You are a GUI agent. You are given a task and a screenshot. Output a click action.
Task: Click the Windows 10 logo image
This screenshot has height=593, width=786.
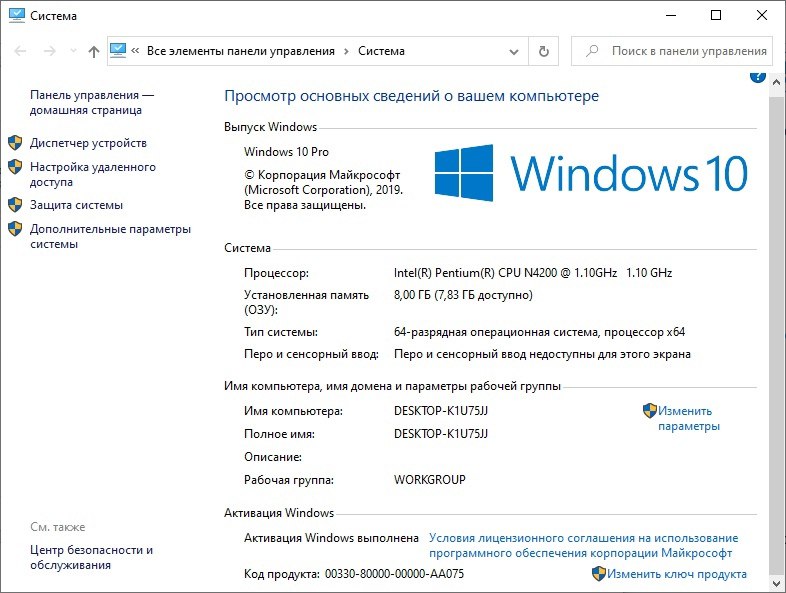[591, 173]
